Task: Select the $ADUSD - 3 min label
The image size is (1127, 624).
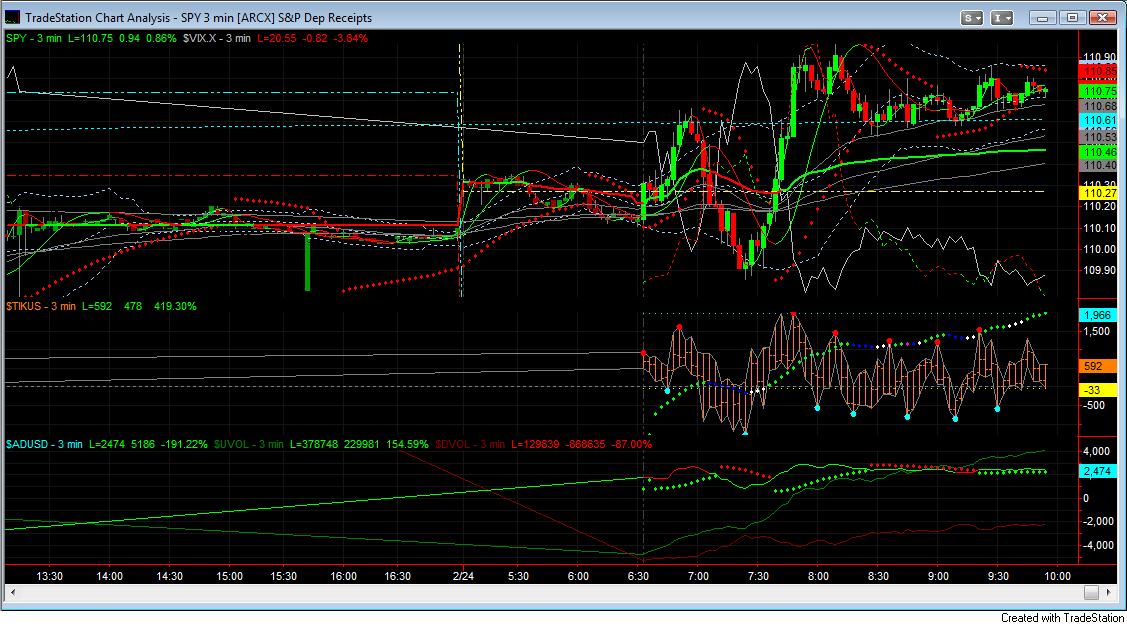Action: [44, 444]
